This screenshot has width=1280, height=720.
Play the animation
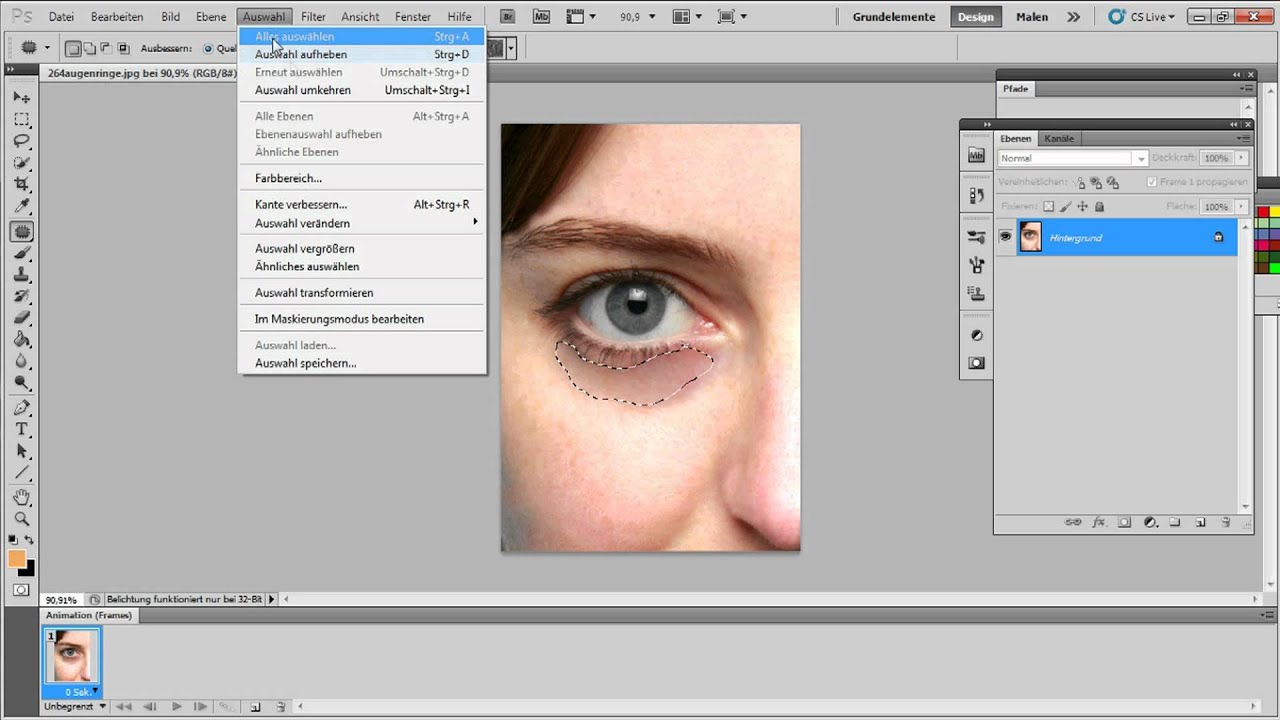pyautogui.click(x=177, y=706)
